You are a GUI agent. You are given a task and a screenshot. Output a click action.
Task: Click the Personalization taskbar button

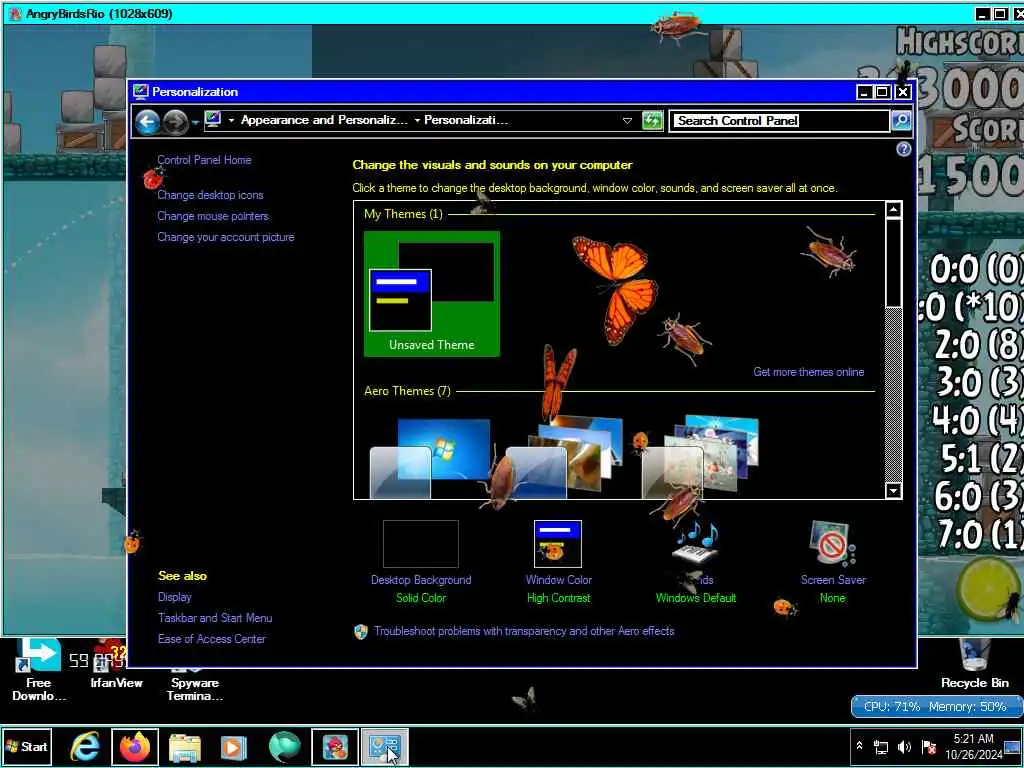(385, 747)
